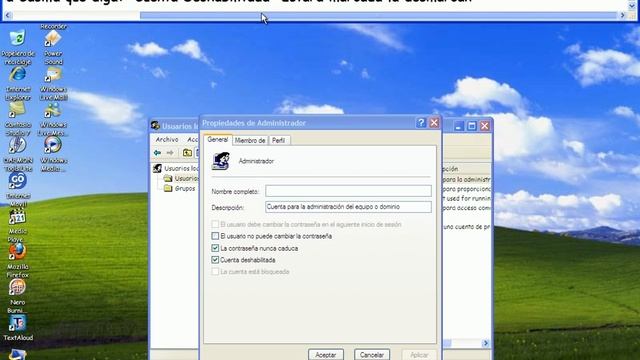This screenshot has width=640, height=360.
Task: Click the down arrow of the top window's vertical scrollbar
Action: (x=632, y=6)
